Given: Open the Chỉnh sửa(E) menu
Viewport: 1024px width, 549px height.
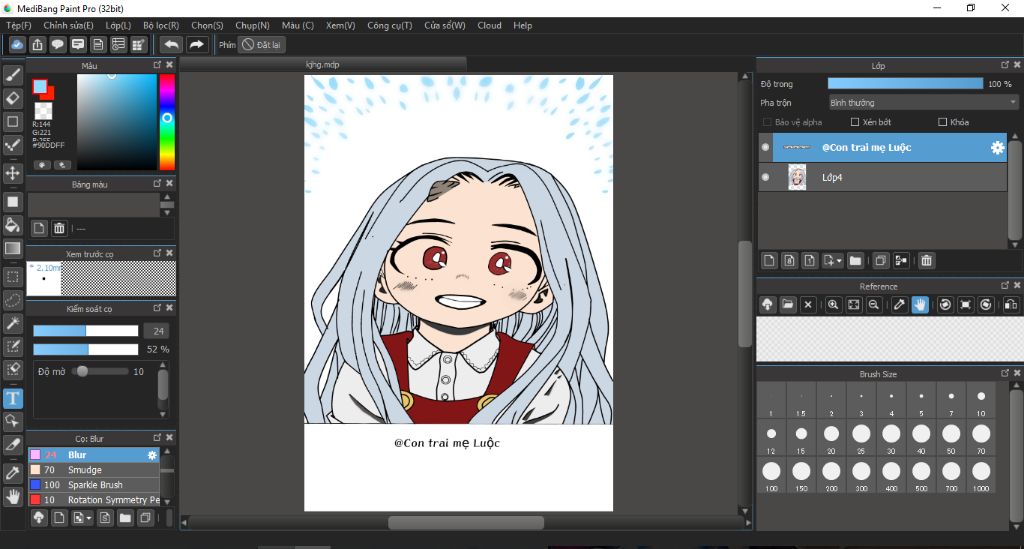Looking at the screenshot, I should point(69,25).
